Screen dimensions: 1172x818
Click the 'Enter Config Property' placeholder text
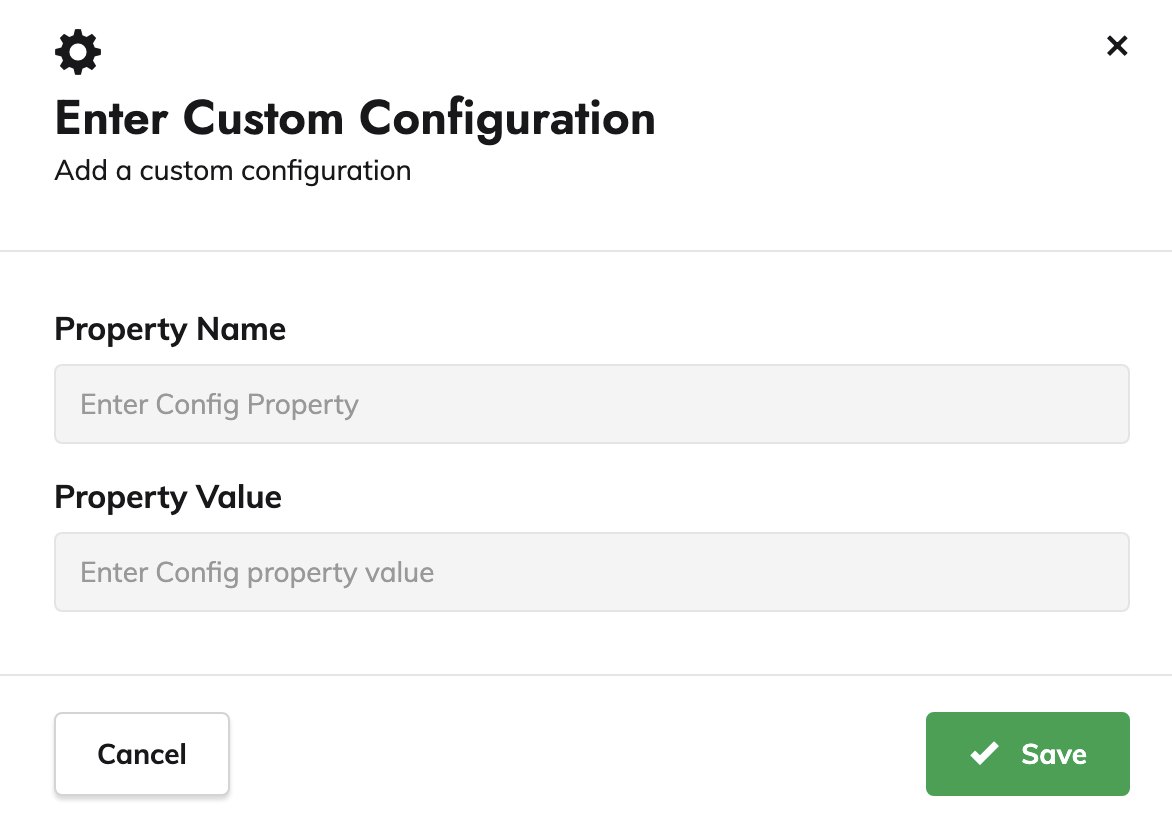pyautogui.click(x=219, y=405)
